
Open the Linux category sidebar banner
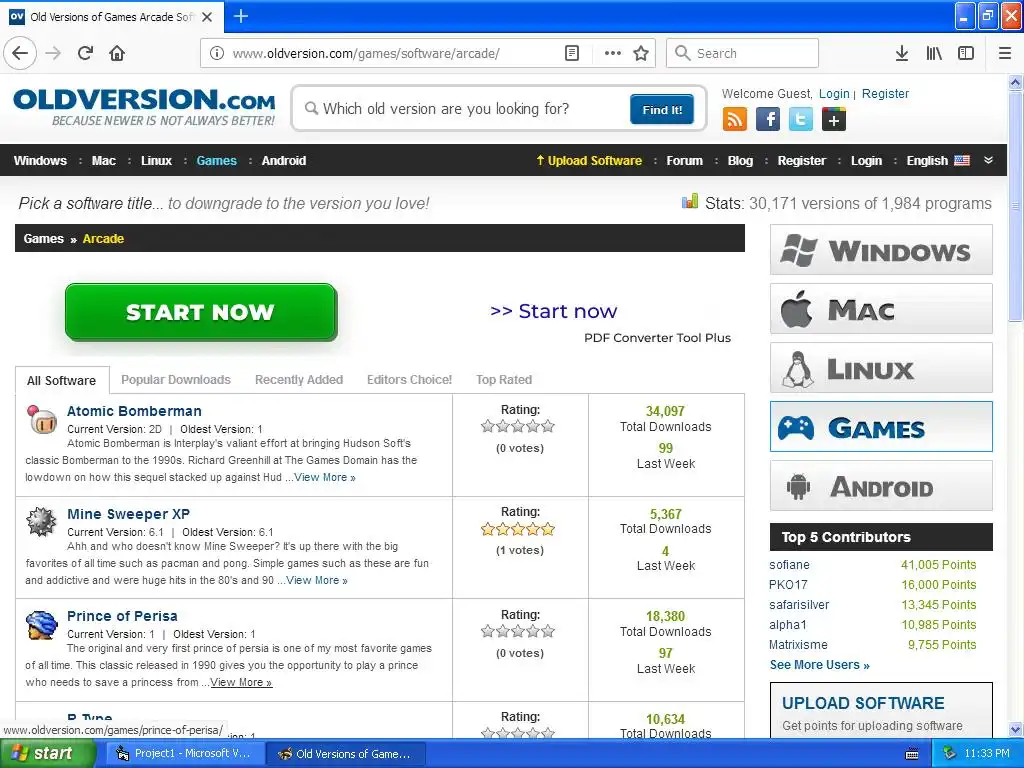coord(881,368)
